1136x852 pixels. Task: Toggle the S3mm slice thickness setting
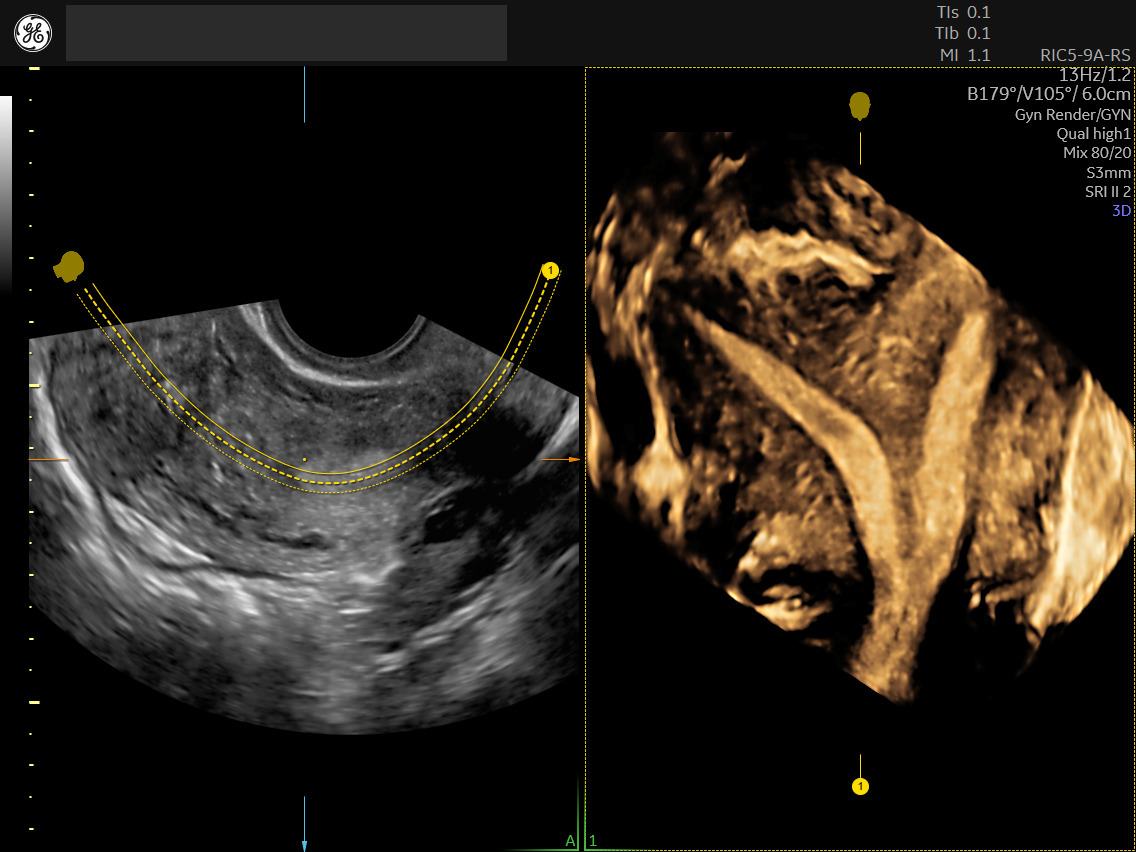1110,172
